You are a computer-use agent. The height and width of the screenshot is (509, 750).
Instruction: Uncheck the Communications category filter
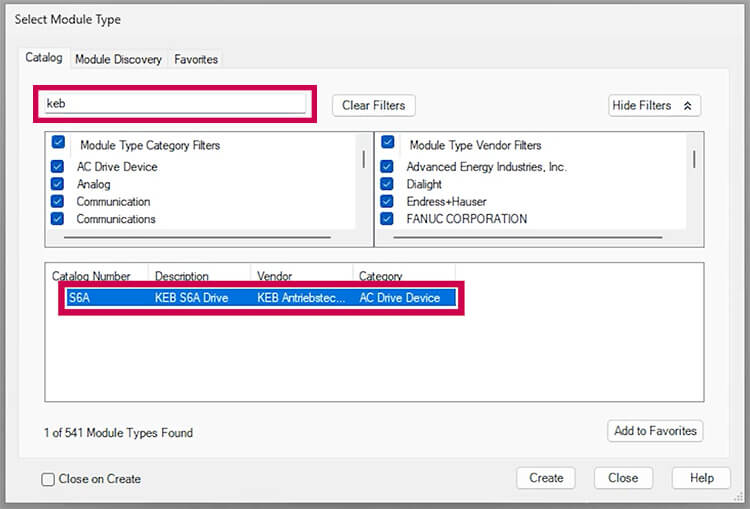point(57,219)
